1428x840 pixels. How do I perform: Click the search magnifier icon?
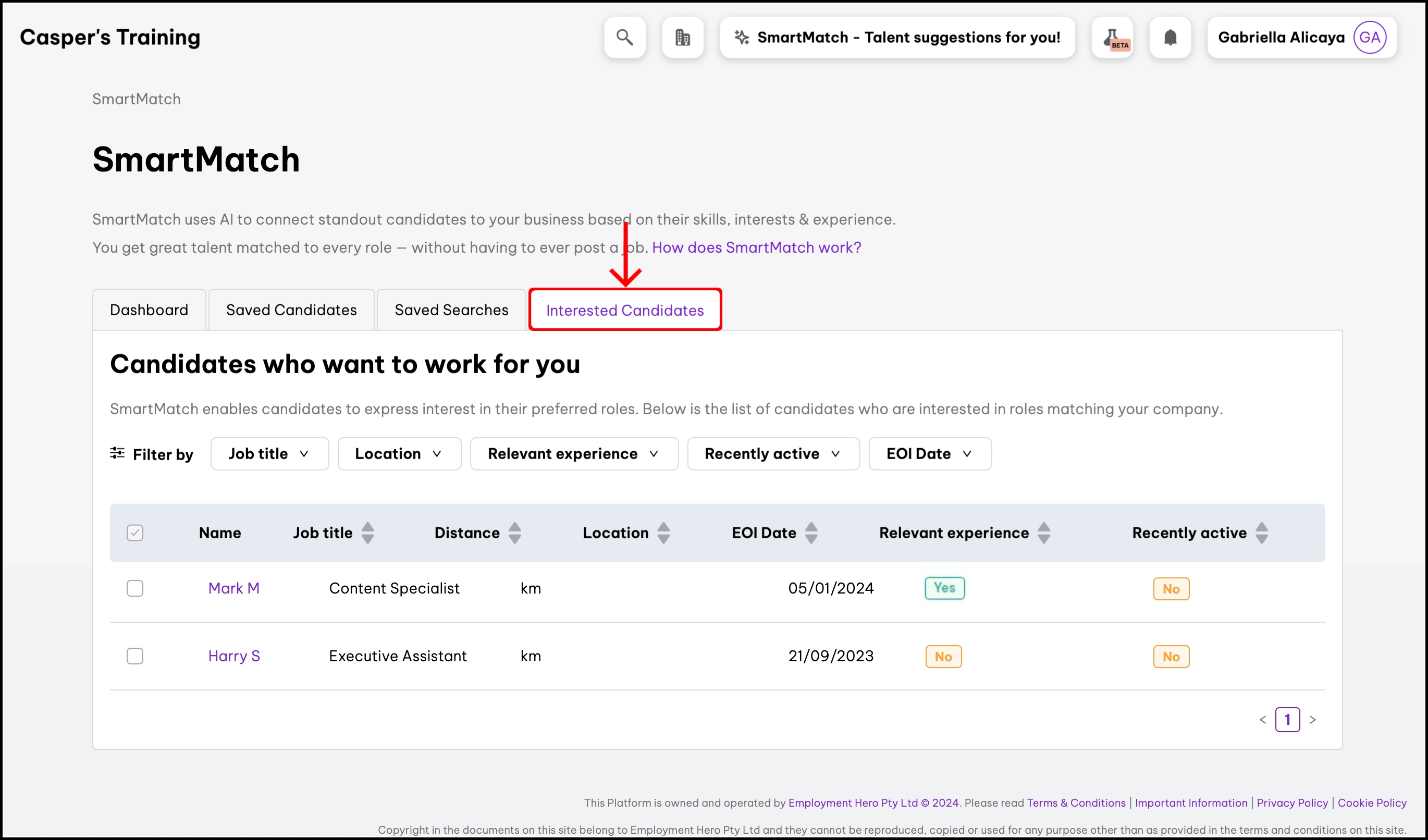coord(624,38)
